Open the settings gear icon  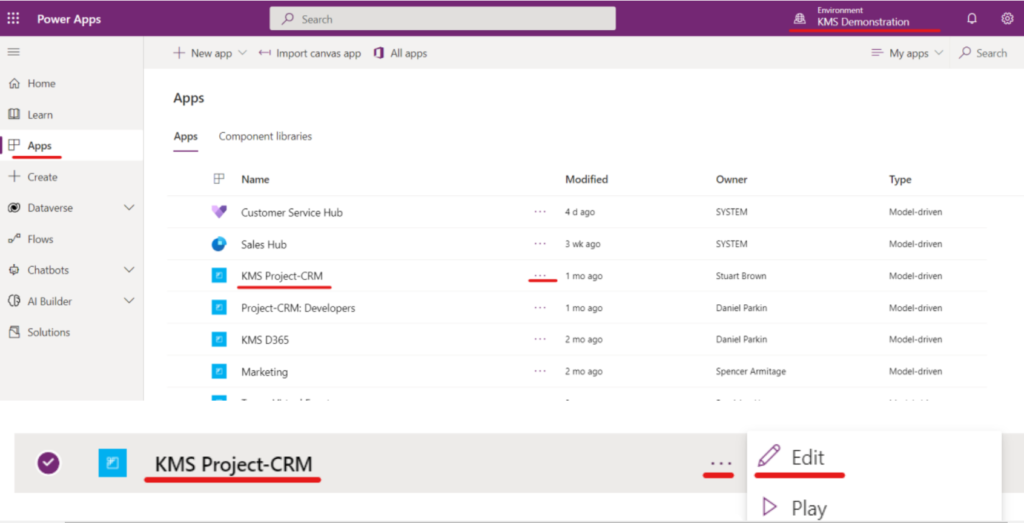pyautogui.click(x=1007, y=19)
